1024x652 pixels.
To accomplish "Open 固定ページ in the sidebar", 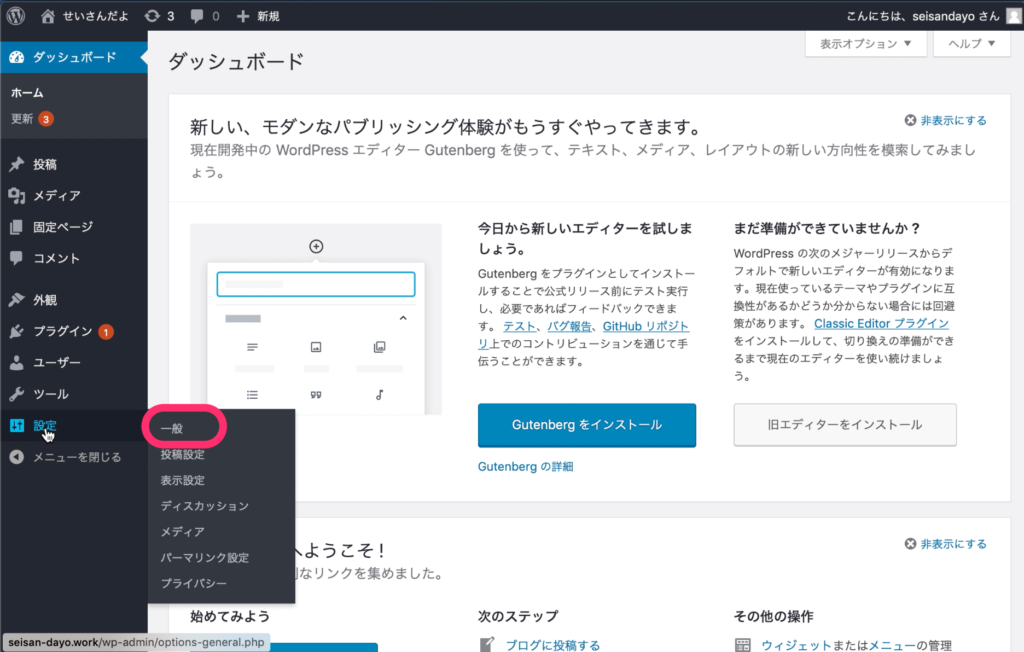I will click(x=62, y=227).
